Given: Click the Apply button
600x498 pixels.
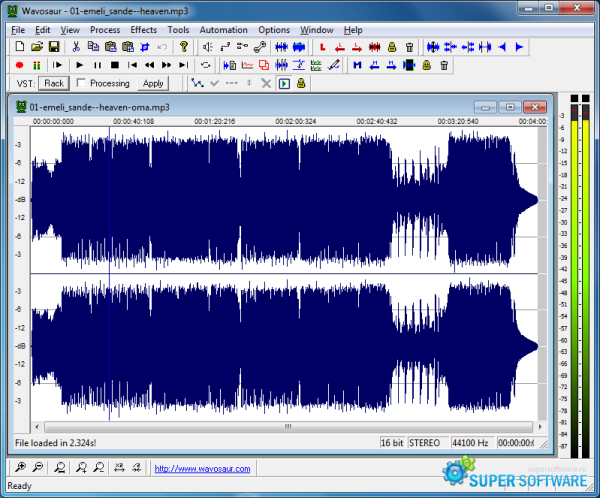Looking at the screenshot, I should [x=153, y=83].
